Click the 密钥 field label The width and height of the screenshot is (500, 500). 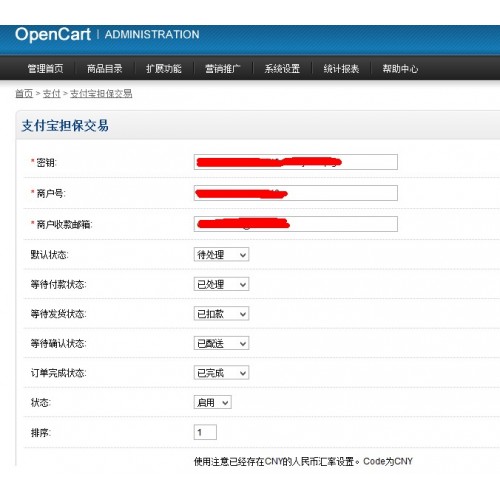[x=46, y=162]
